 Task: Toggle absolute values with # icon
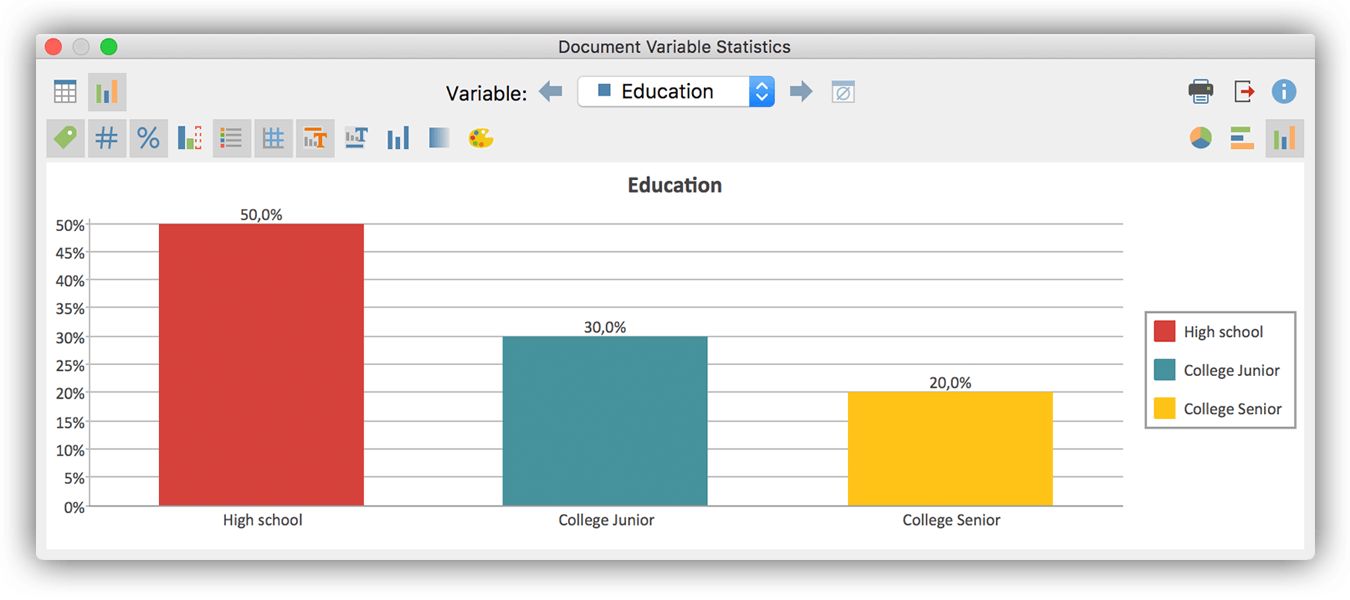106,138
